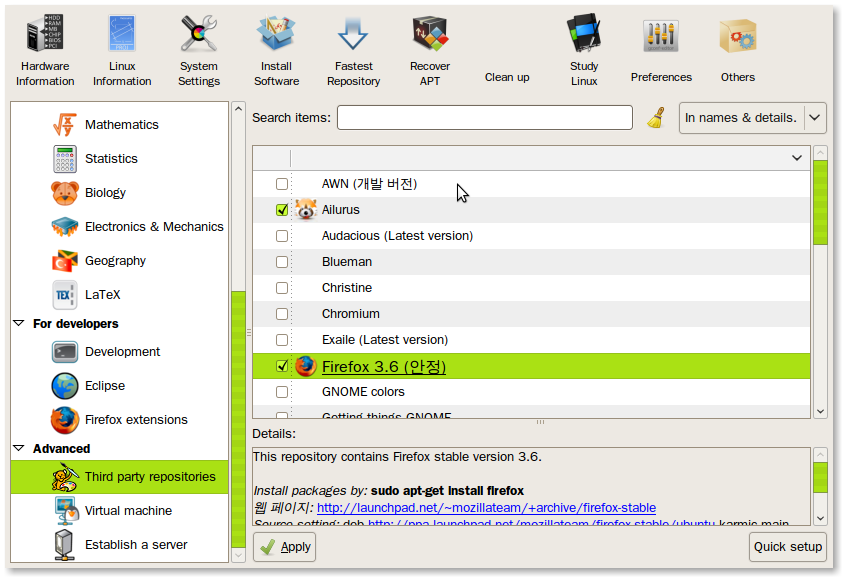Click the repository list scroll down arrow
Screen dimensions: 842x577
pyautogui.click(x=820, y=412)
